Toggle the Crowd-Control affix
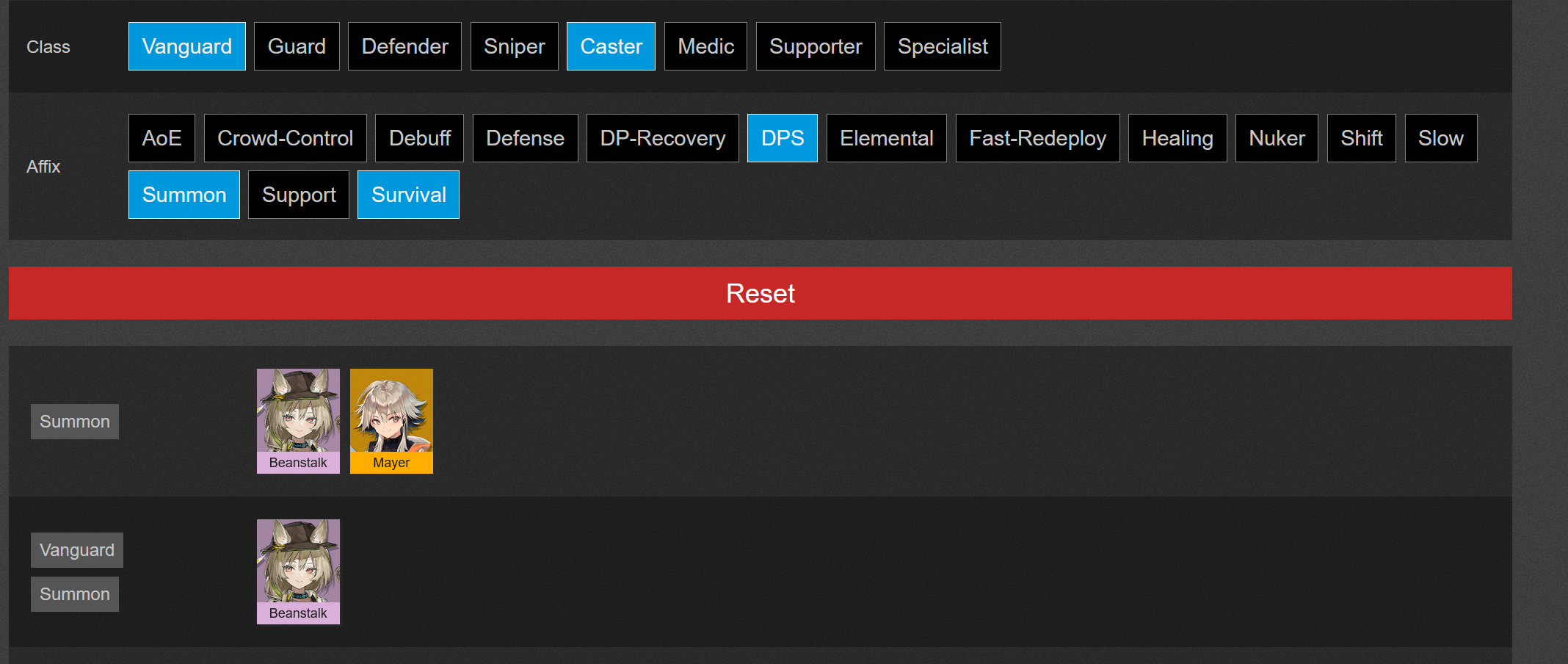 click(x=285, y=138)
